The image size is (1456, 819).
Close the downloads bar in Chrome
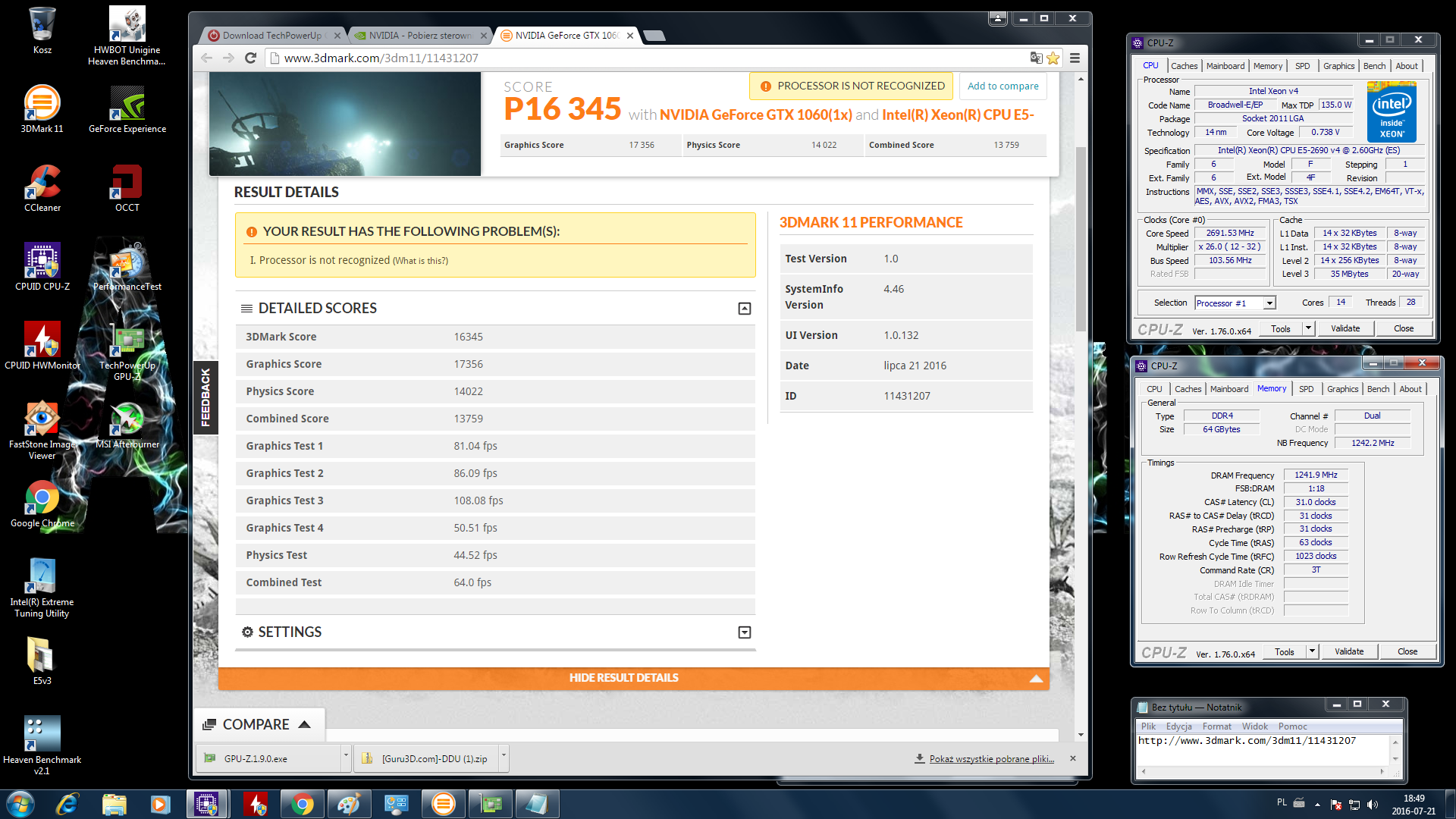[x=1073, y=758]
